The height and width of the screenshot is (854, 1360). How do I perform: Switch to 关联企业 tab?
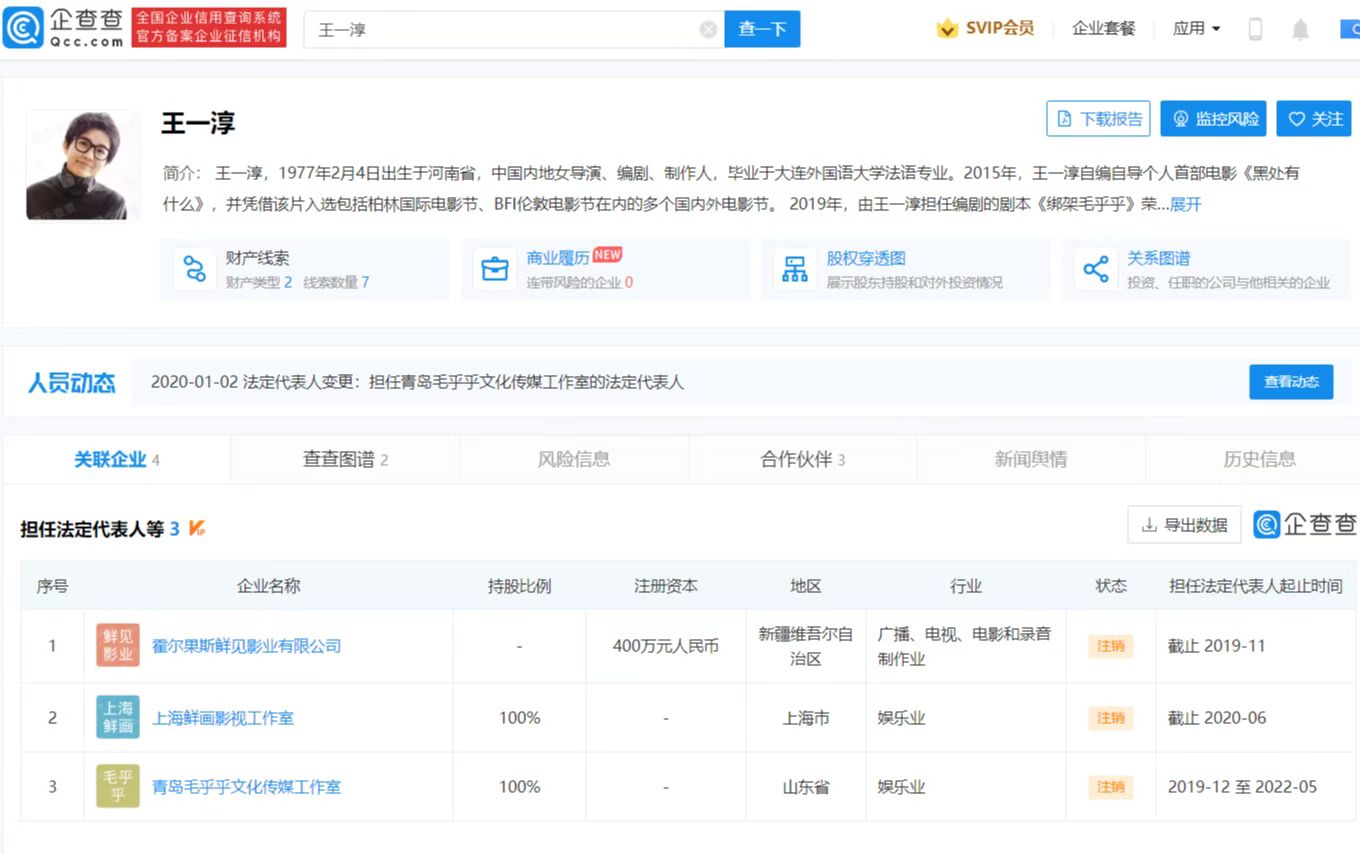pyautogui.click(x=117, y=460)
